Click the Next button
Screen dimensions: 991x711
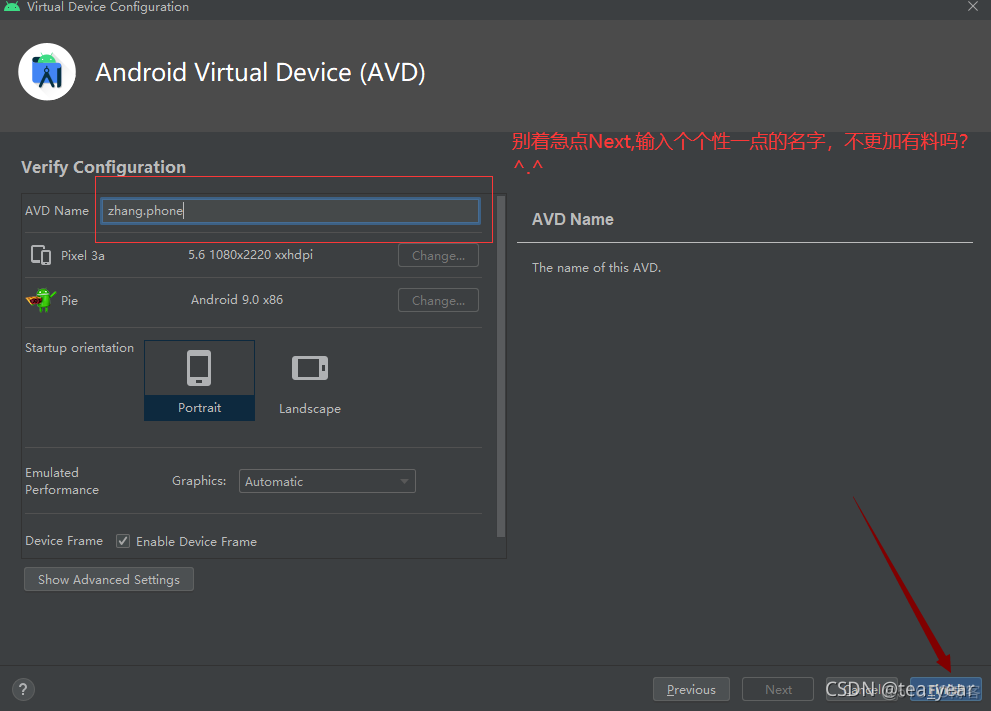pyautogui.click(x=777, y=689)
